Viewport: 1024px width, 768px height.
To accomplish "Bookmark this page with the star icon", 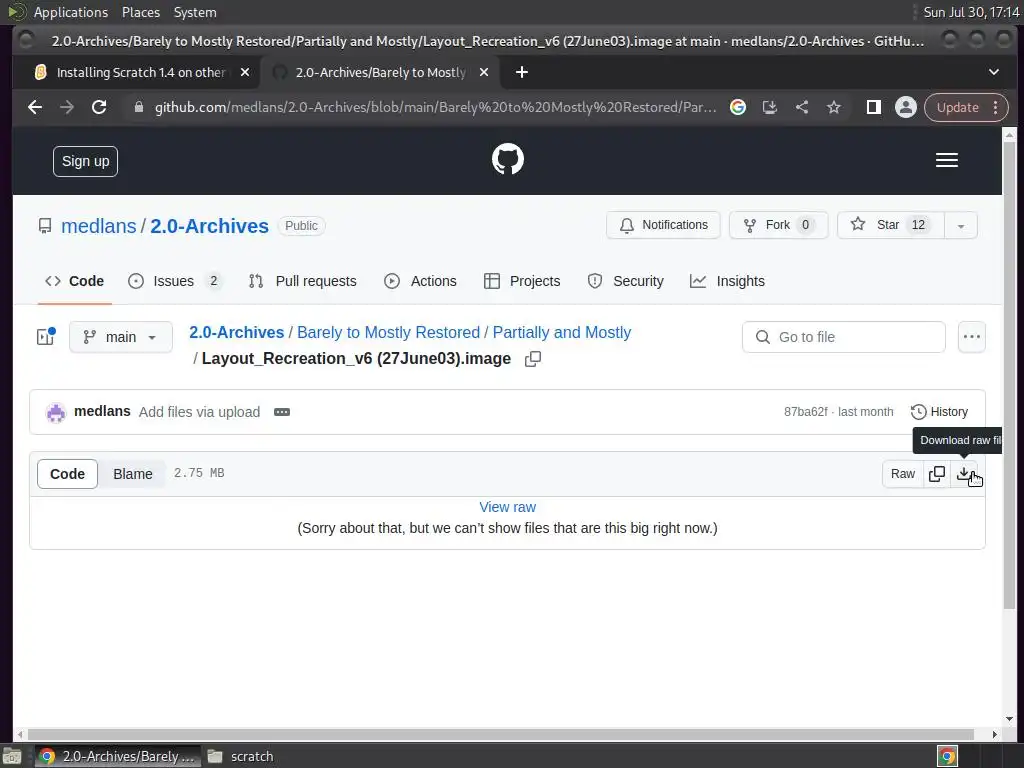I will click(834, 107).
